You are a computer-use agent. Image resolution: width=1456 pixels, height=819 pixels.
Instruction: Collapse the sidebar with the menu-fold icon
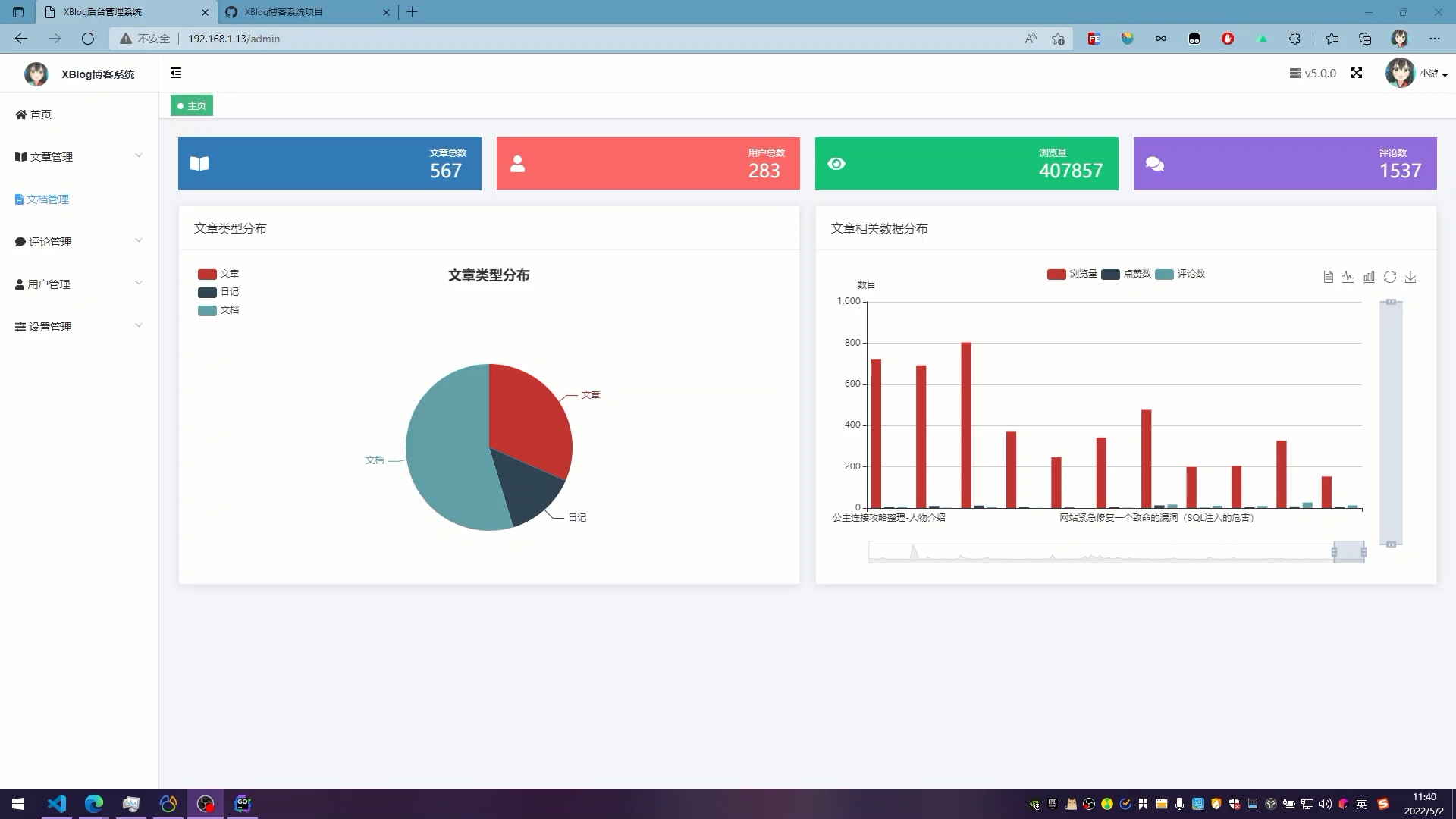point(176,73)
